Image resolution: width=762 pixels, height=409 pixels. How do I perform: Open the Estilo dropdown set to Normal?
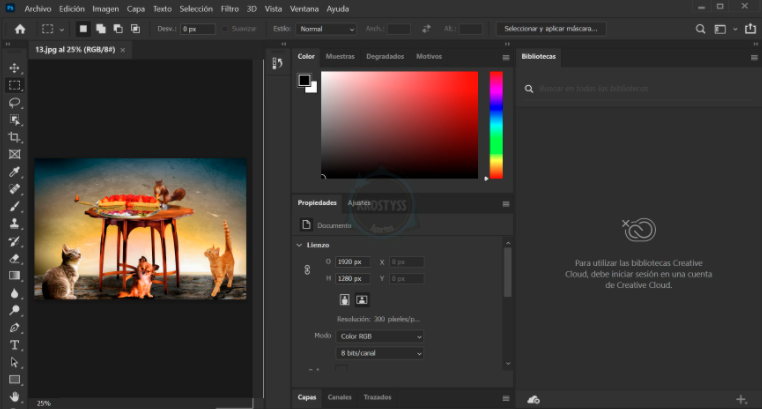(326, 29)
